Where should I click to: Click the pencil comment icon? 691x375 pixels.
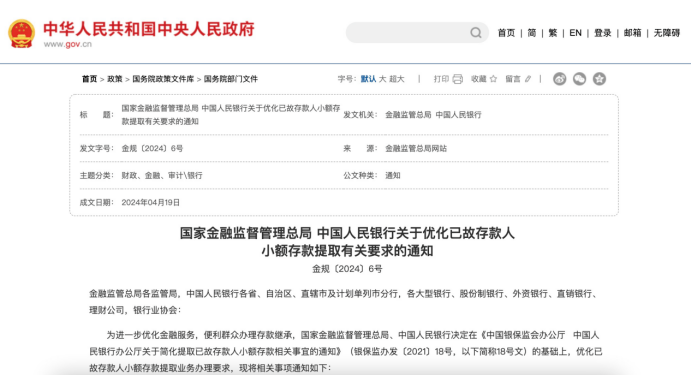tap(528, 79)
